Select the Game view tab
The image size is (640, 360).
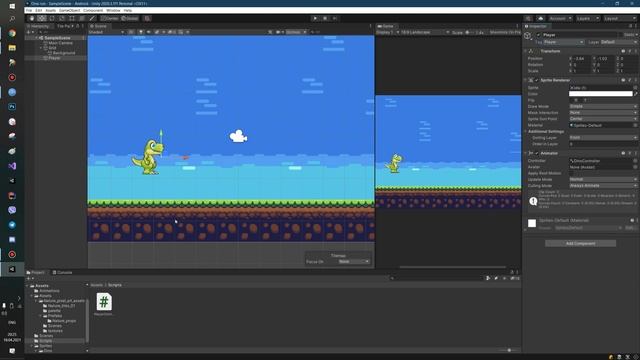pos(385,26)
